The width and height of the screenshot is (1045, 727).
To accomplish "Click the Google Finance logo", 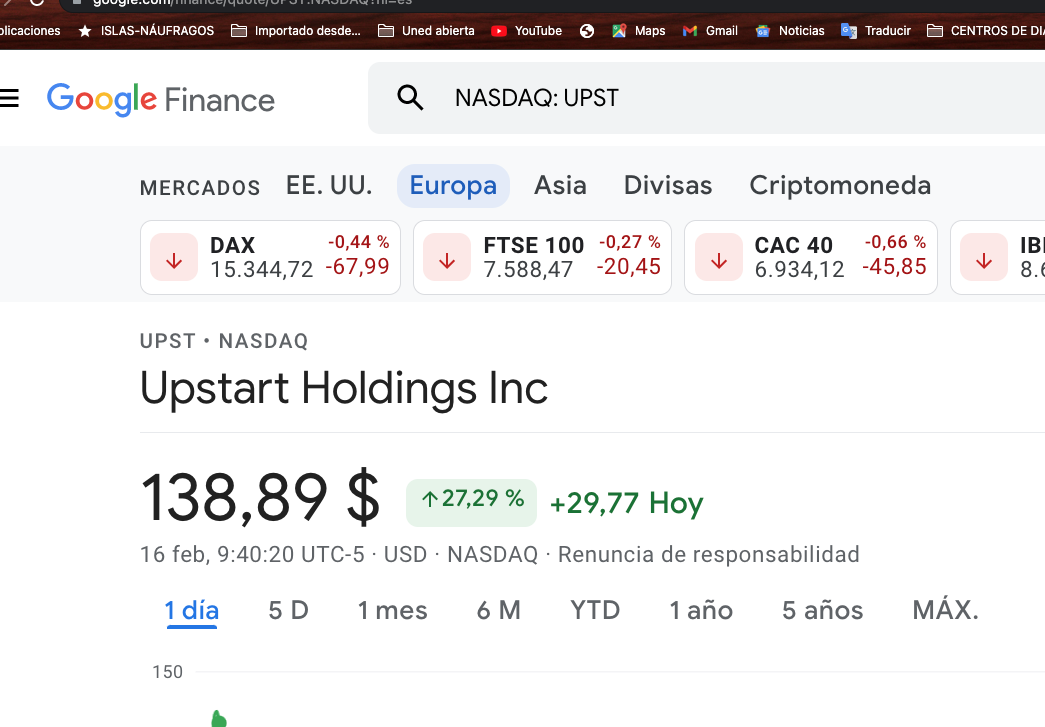I will pyautogui.click(x=161, y=99).
